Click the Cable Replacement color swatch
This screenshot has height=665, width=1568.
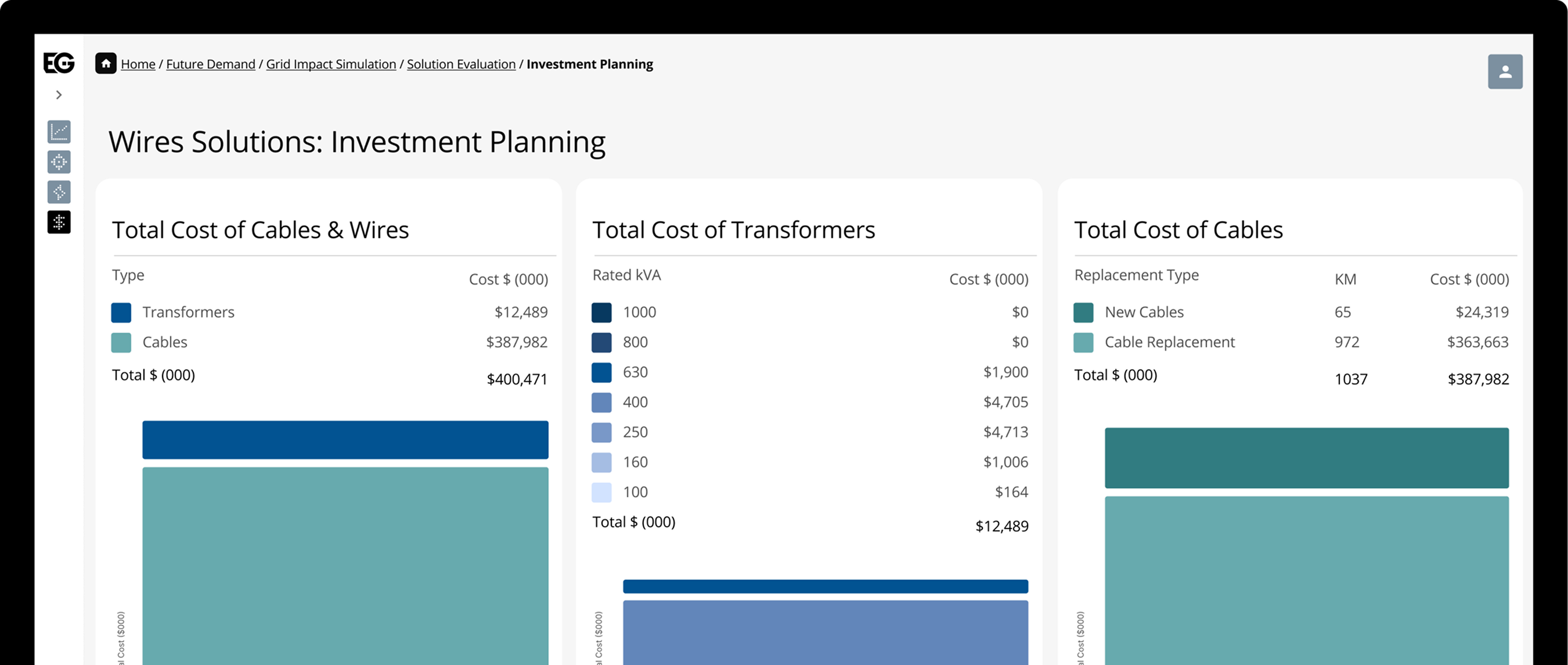[1083, 342]
